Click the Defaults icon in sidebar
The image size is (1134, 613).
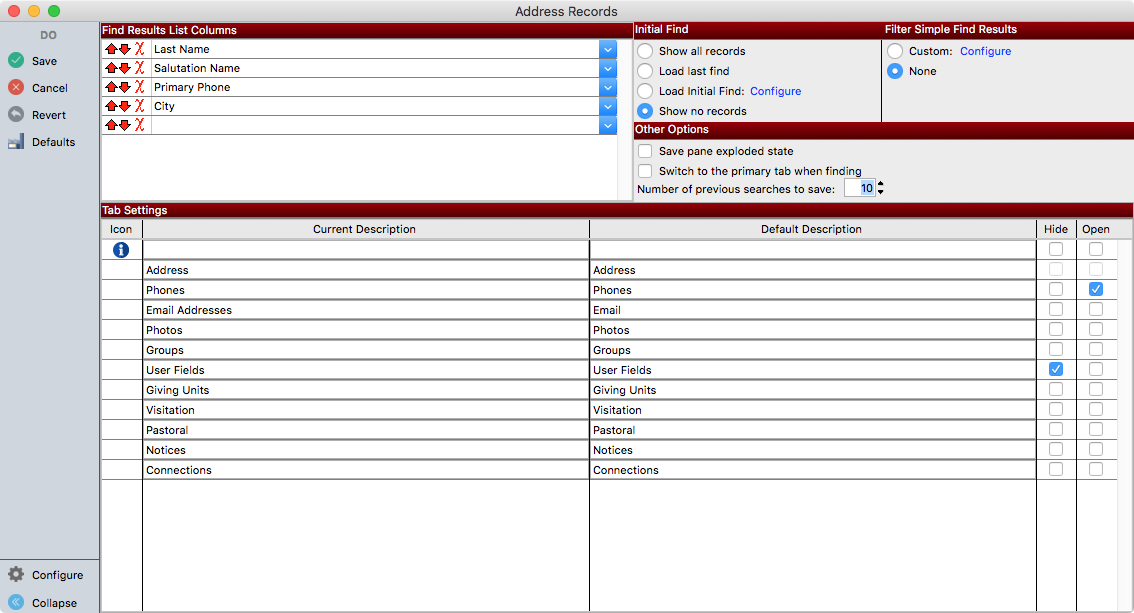pyautogui.click(x=16, y=142)
